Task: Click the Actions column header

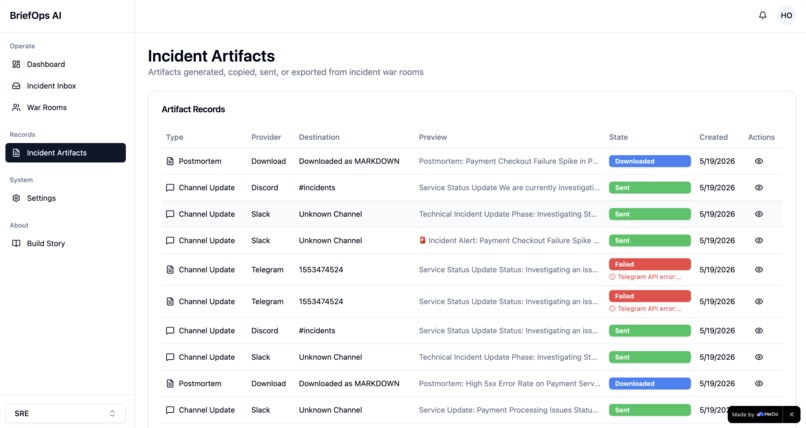Action: click(761, 137)
